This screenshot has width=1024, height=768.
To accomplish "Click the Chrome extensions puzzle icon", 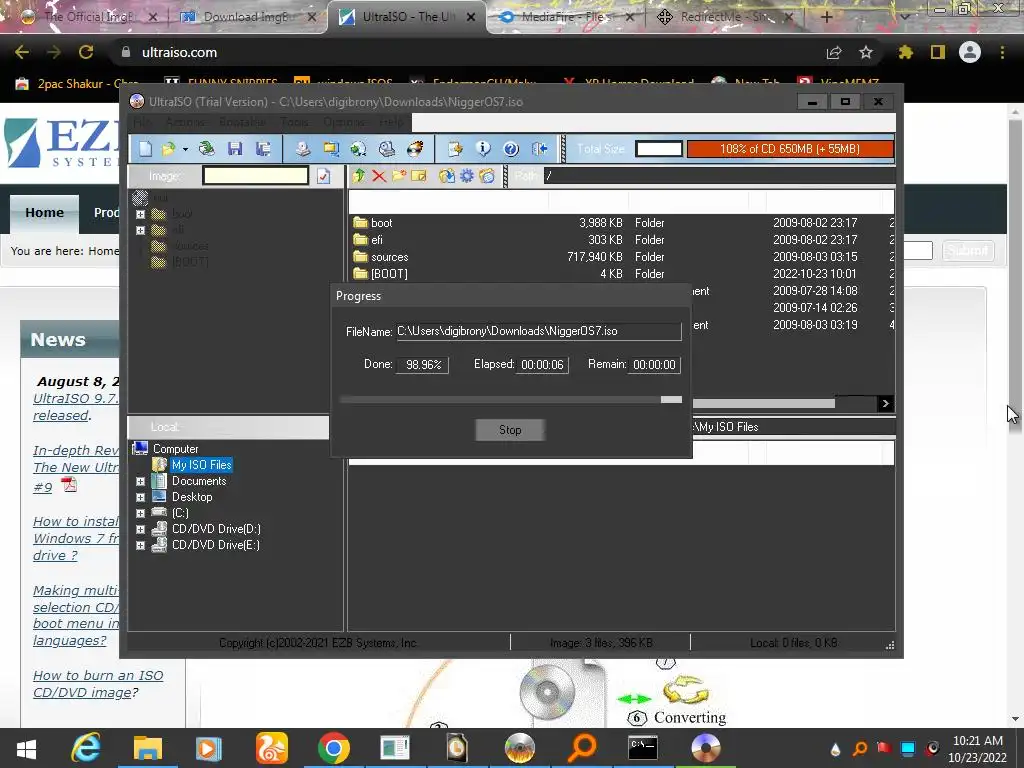I will pyautogui.click(x=906, y=52).
